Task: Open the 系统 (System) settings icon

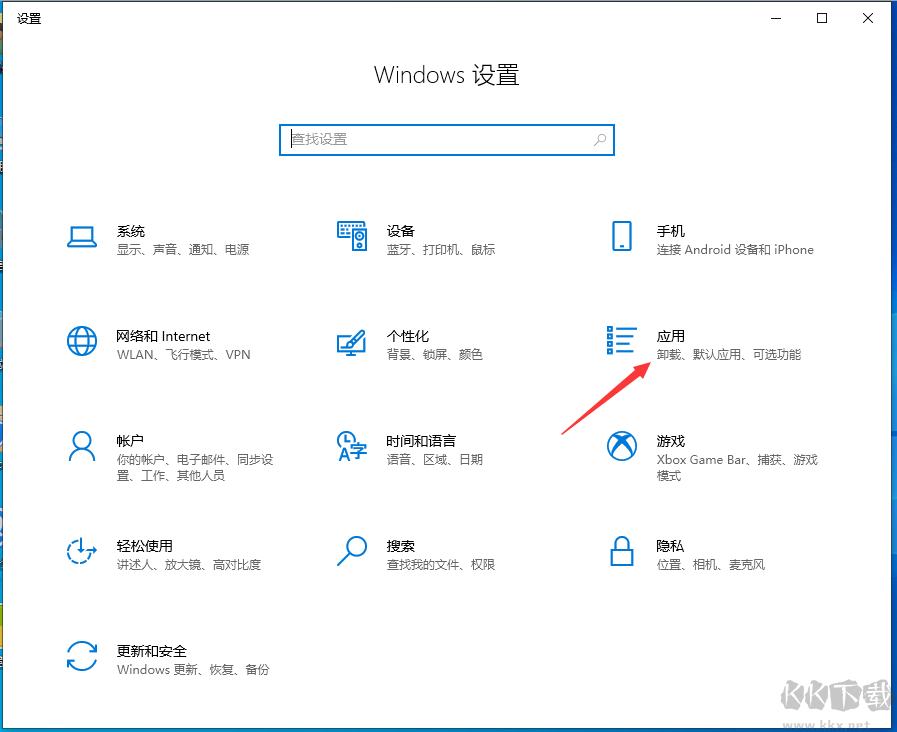Action: (82, 236)
